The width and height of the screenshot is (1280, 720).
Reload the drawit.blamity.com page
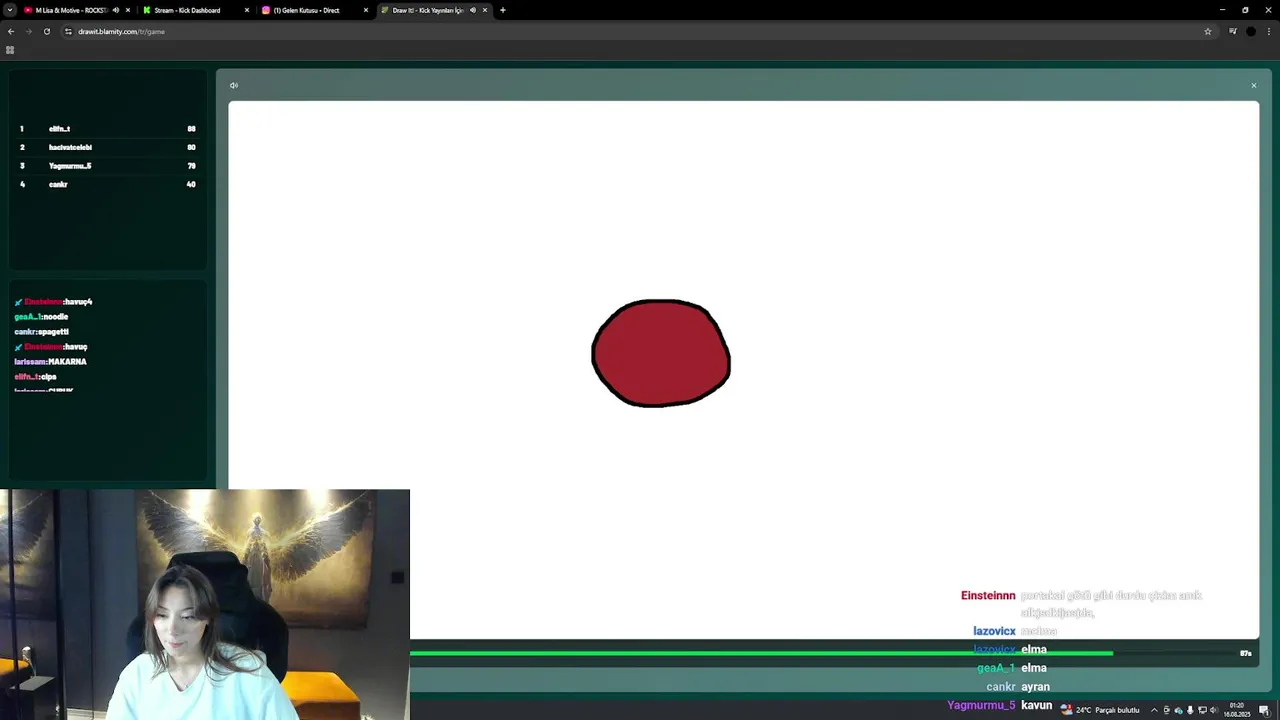[x=46, y=31]
